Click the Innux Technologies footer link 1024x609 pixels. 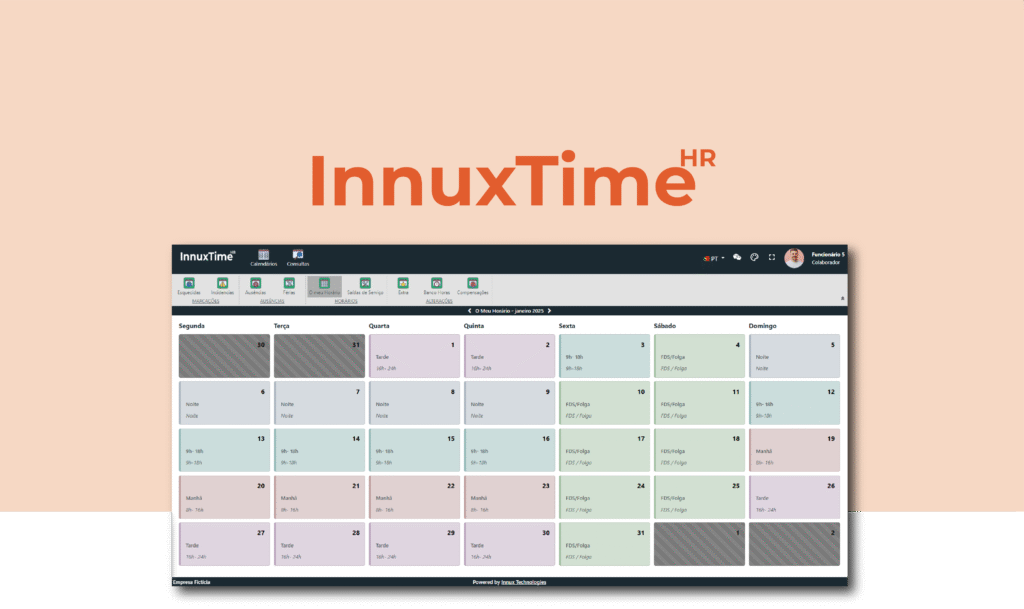[524, 582]
